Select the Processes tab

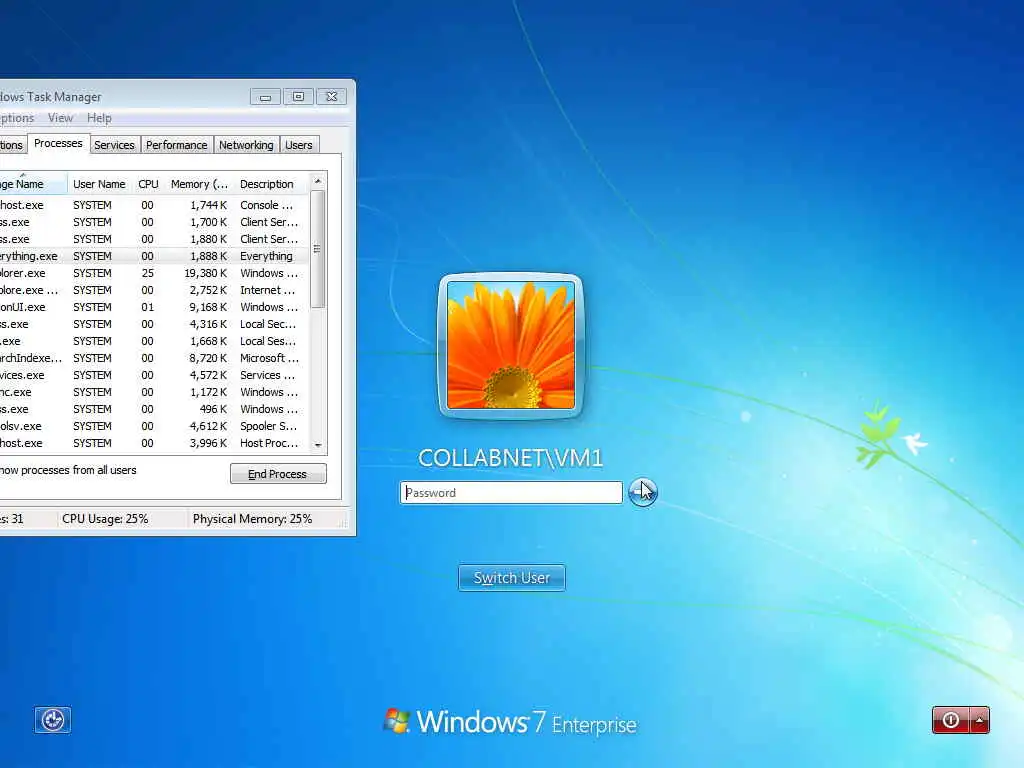point(58,144)
